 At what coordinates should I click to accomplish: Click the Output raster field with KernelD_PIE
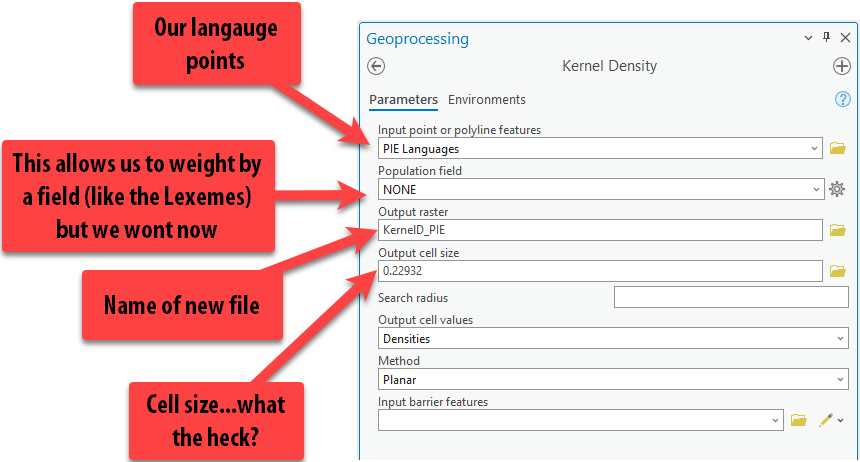598,231
